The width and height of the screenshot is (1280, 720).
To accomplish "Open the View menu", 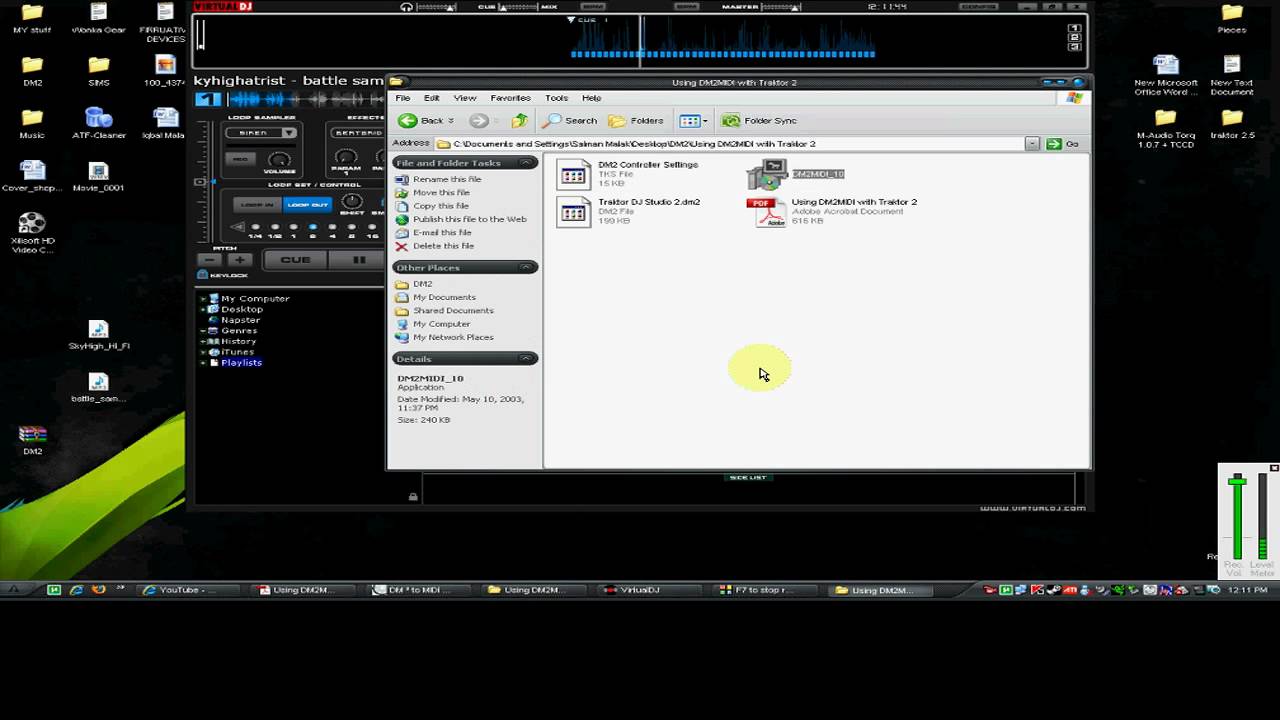I will [465, 98].
